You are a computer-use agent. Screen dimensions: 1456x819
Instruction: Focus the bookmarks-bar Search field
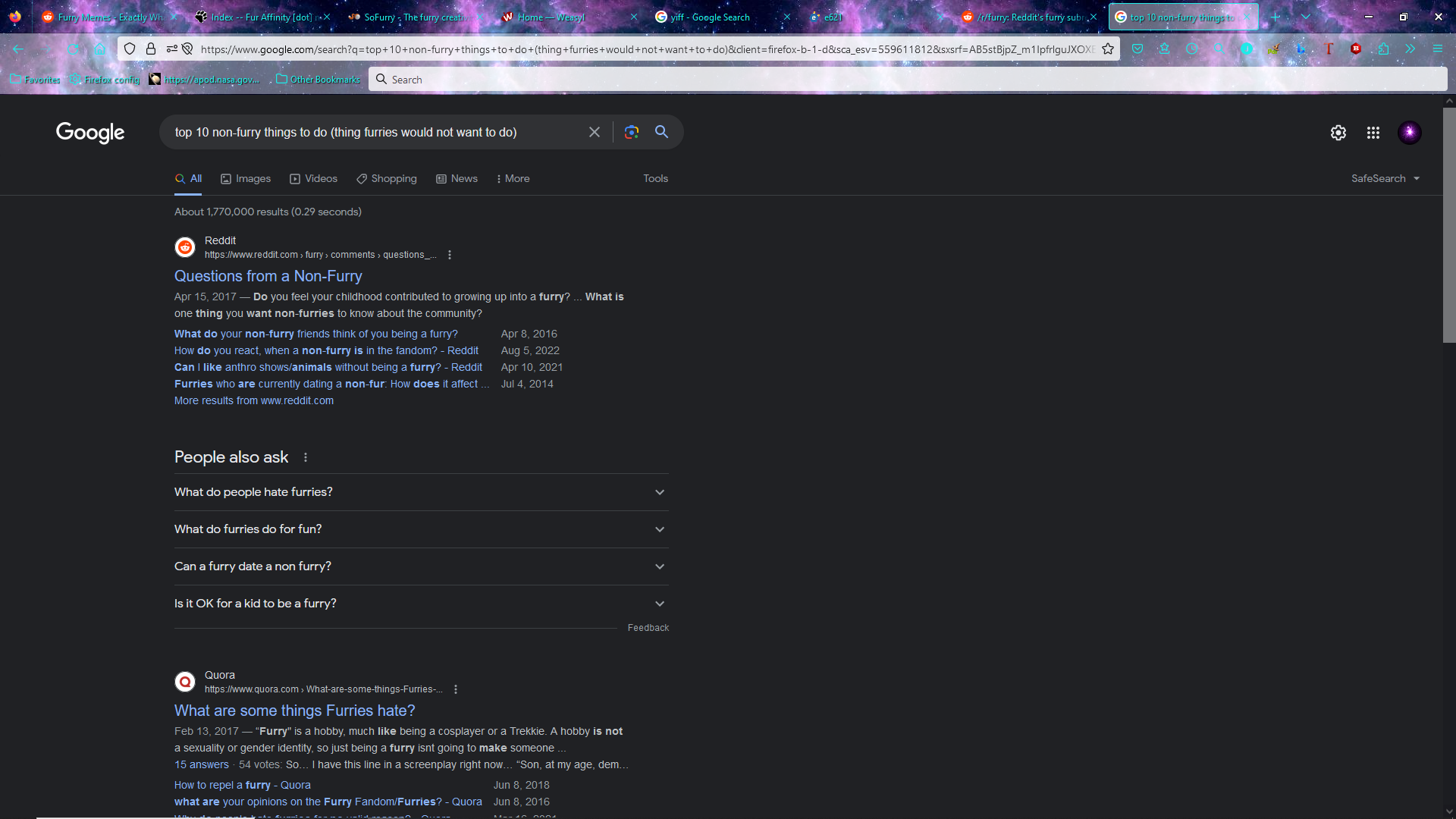tap(908, 79)
